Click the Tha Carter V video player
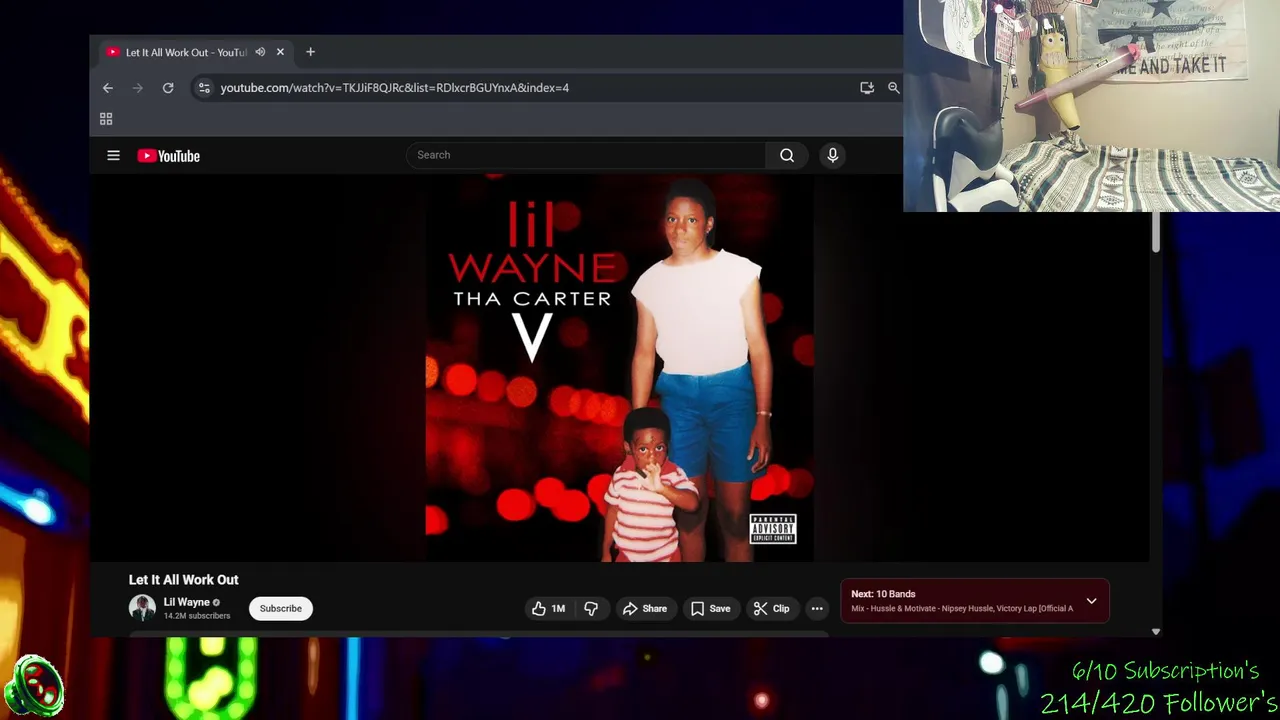The image size is (1280, 720). coord(620,368)
